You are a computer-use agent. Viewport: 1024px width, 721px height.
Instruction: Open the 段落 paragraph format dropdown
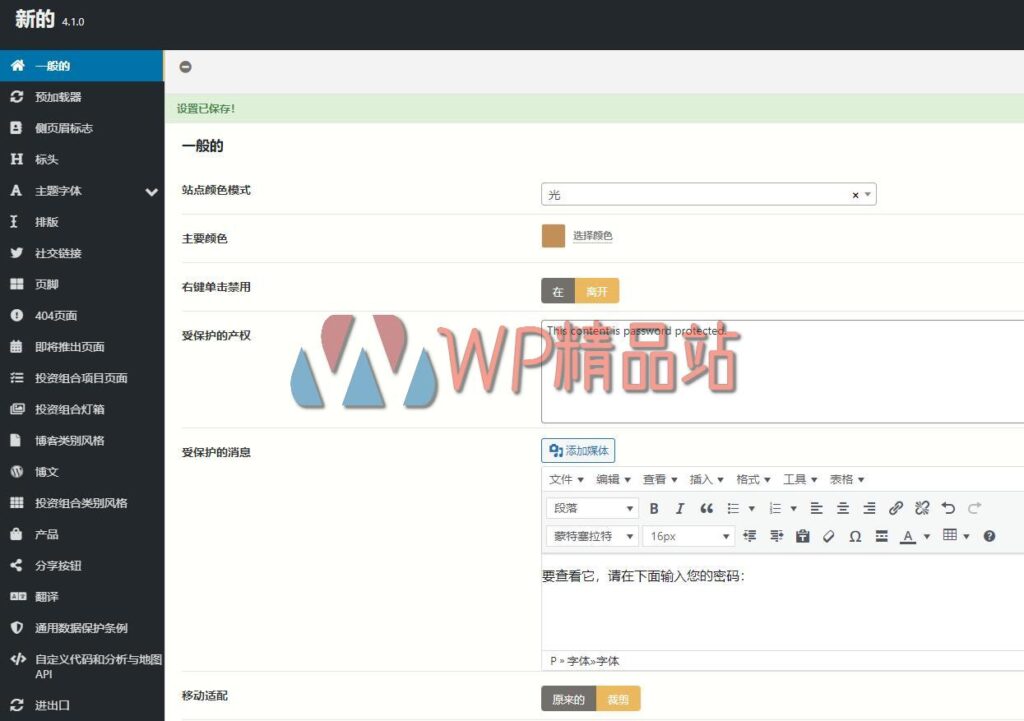[x=592, y=508]
